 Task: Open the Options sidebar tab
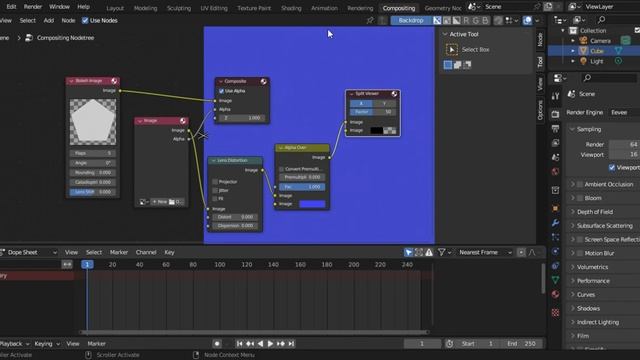540,110
